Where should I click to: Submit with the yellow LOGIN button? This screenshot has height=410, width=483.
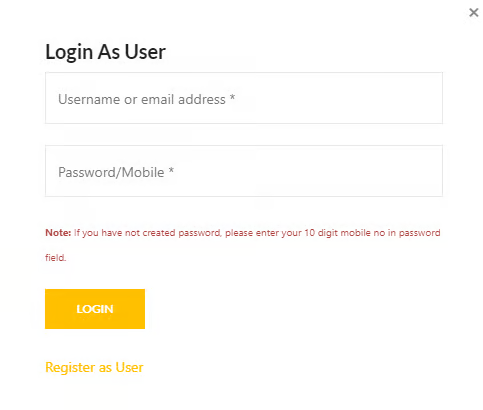pos(95,309)
